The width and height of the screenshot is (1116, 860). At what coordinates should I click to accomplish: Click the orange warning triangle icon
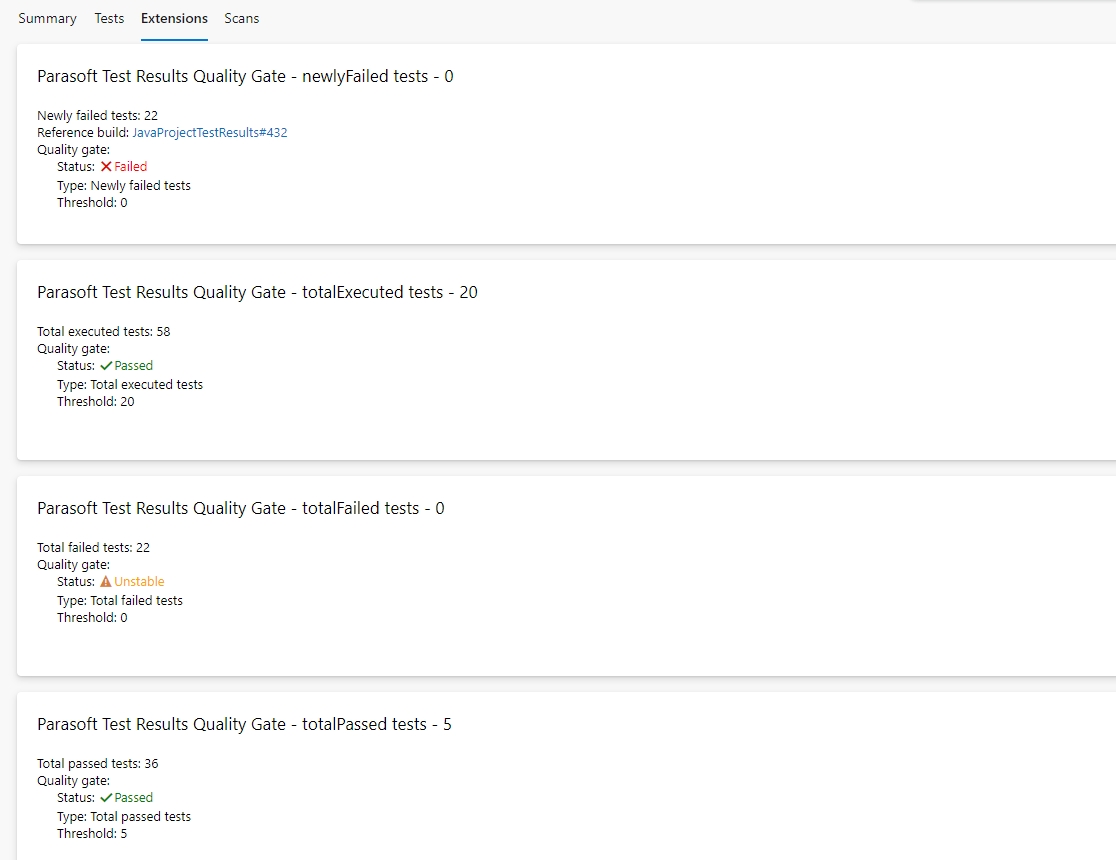pyautogui.click(x=106, y=582)
